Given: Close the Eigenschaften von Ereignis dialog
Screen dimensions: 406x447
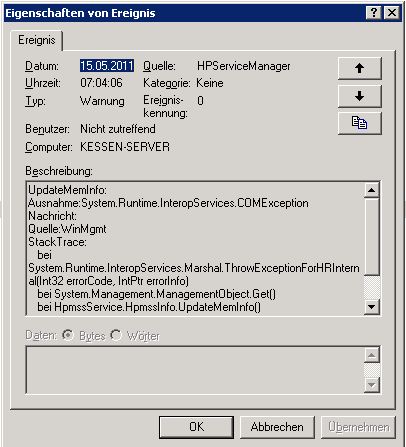Looking at the screenshot, I should [x=392, y=13].
